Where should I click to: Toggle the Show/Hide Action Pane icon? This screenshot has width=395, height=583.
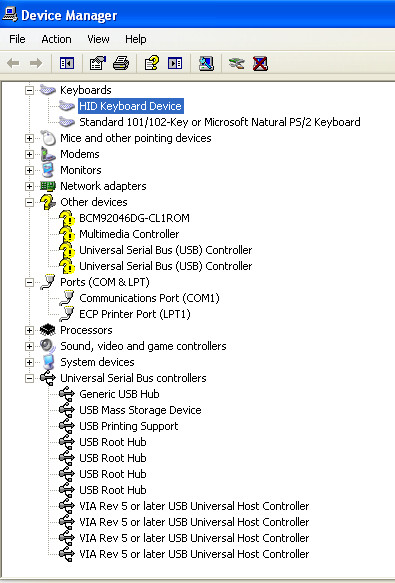tap(175, 63)
